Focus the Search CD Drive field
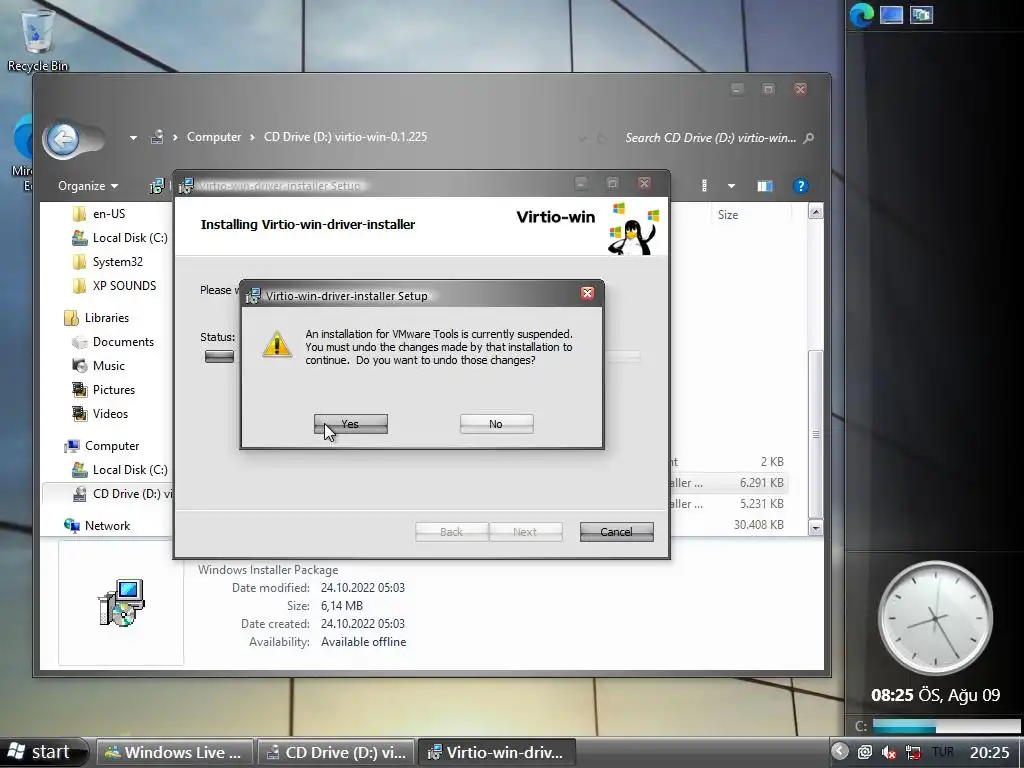Screen dimensions: 1024x768 (x=711, y=138)
